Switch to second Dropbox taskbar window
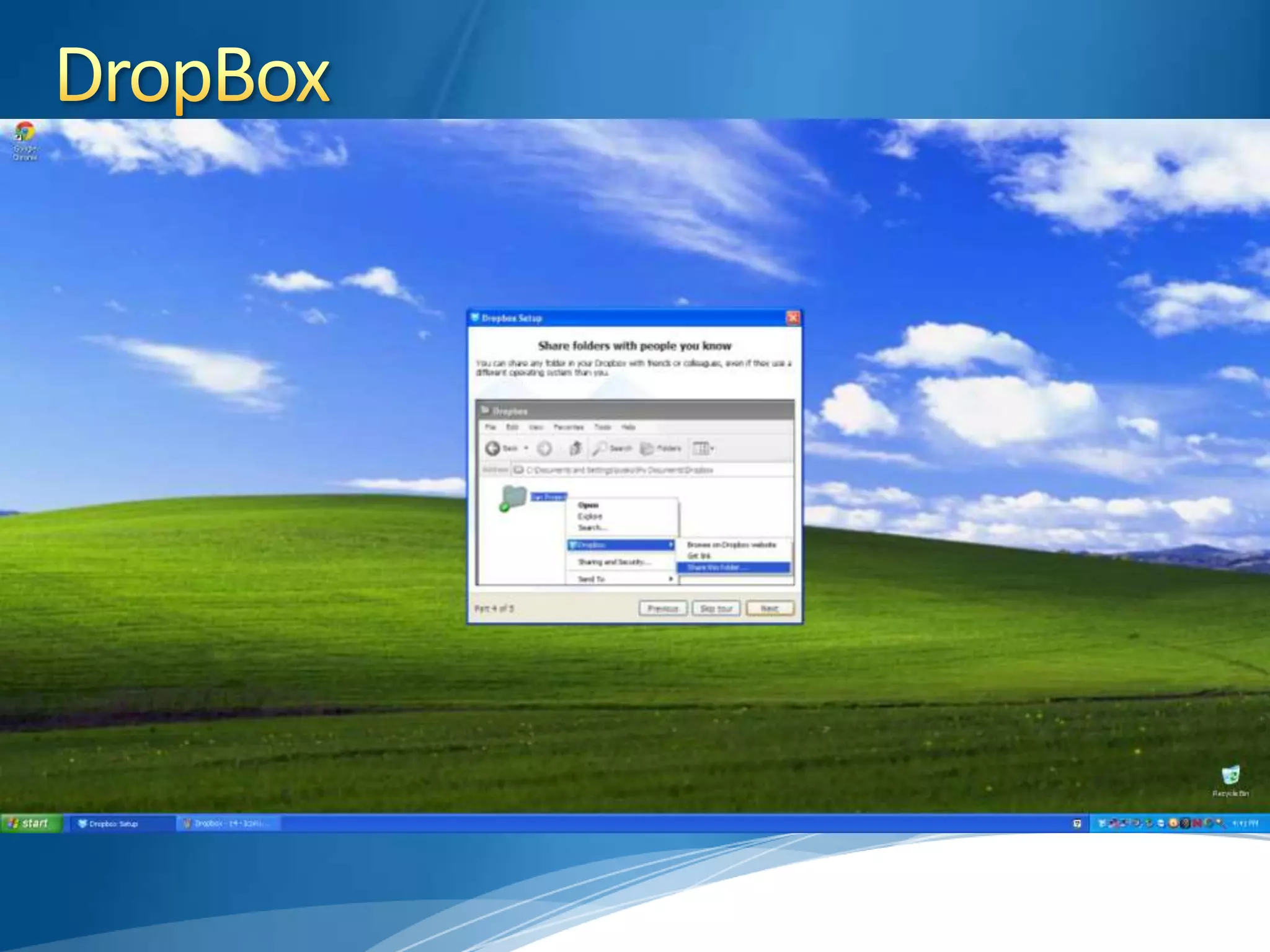The image size is (1270, 952). click(228, 824)
